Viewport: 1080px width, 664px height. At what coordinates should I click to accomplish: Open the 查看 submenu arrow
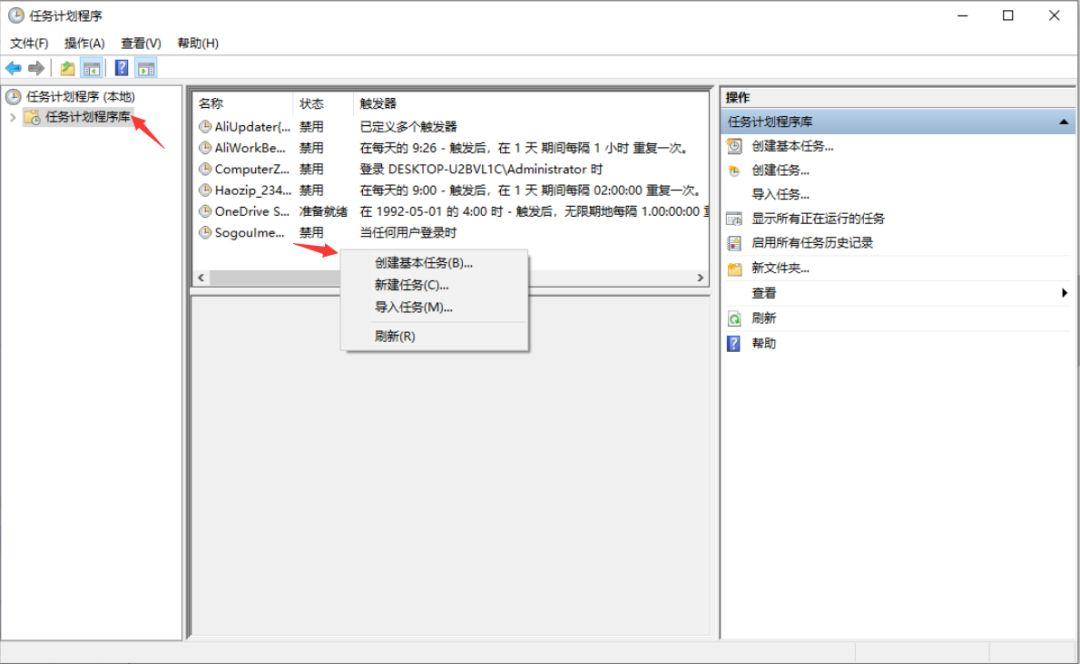click(1064, 294)
